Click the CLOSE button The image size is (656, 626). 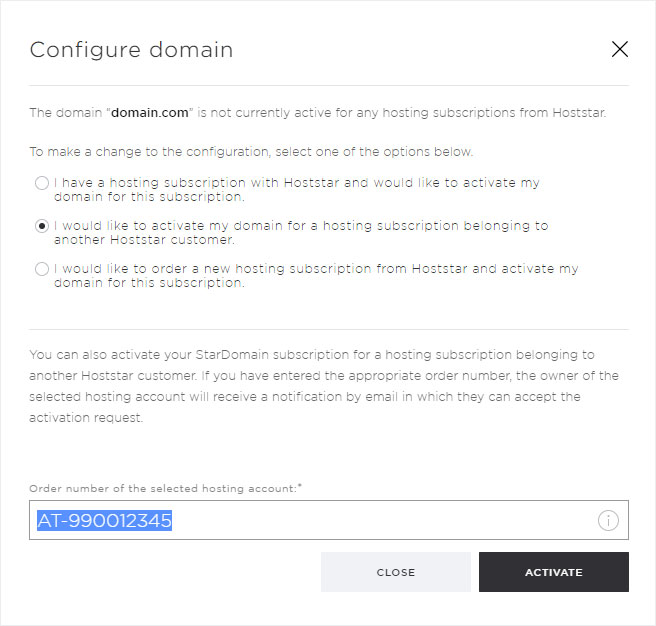[x=396, y=572]
